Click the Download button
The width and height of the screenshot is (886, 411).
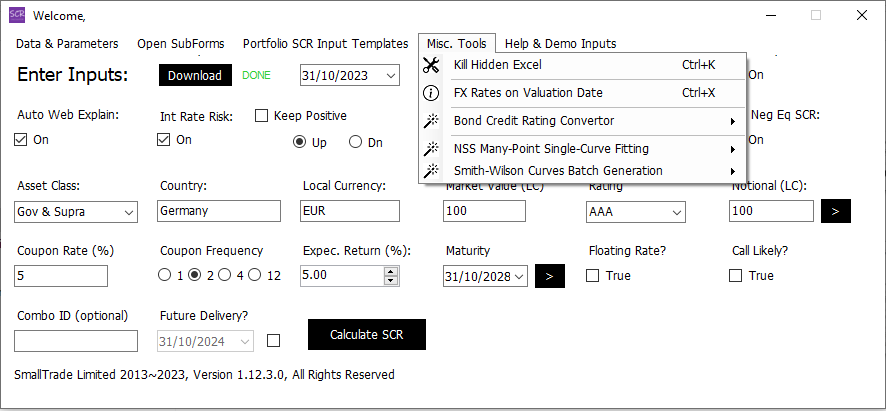[195, 76]
